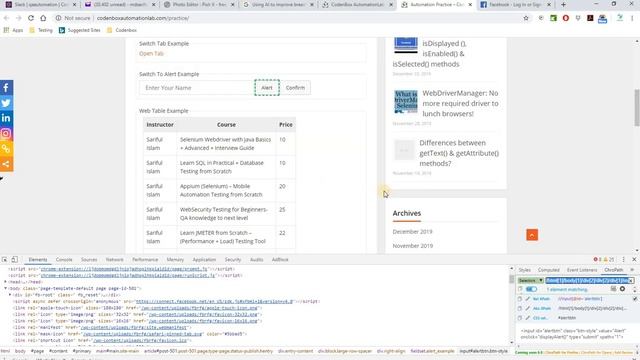Activate DevTools element inspector picker
Screen dimensions: 640x360
(x=4, y=260)
